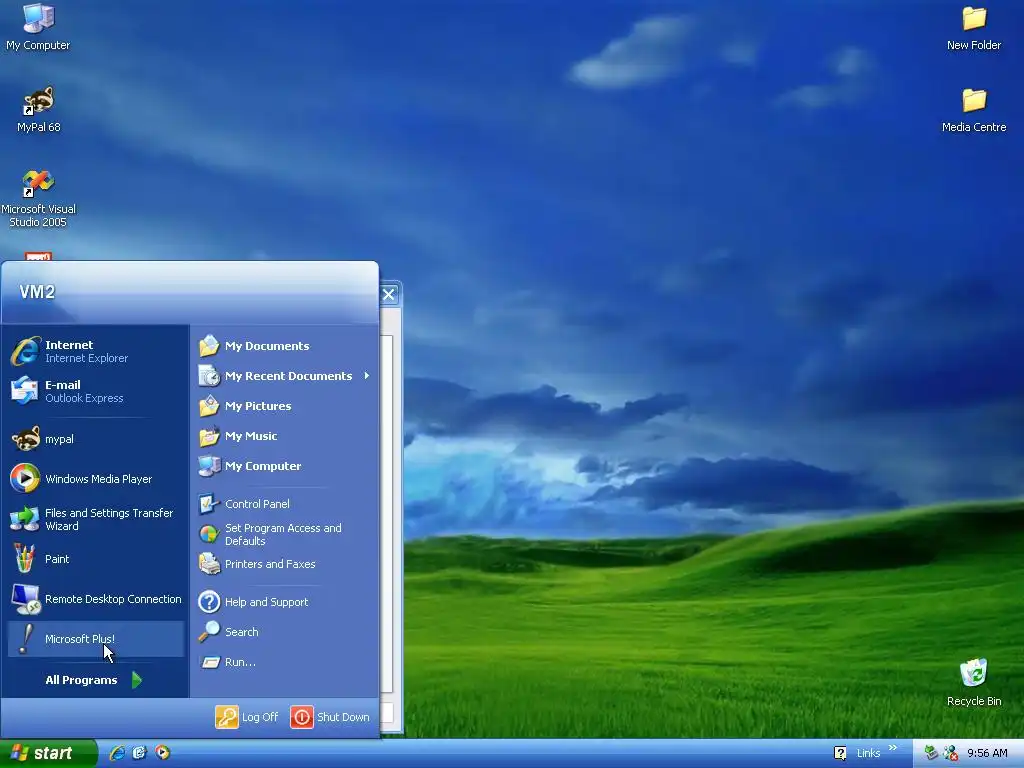
Task: Open Set Program Access and Defaults
Action: click(284, 534)
